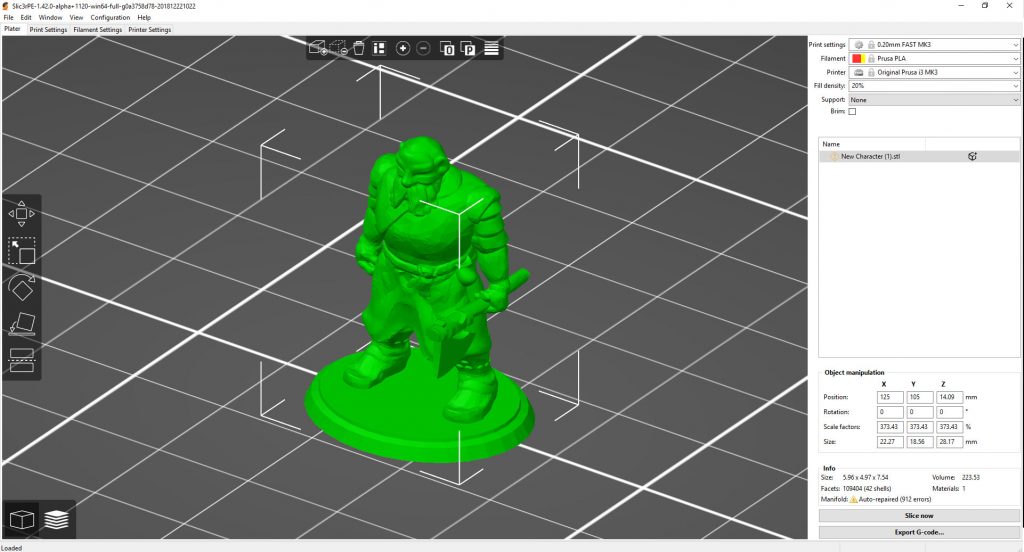Click the Split to objects icon
1024x552 pixels.
(x=447, y=48)
